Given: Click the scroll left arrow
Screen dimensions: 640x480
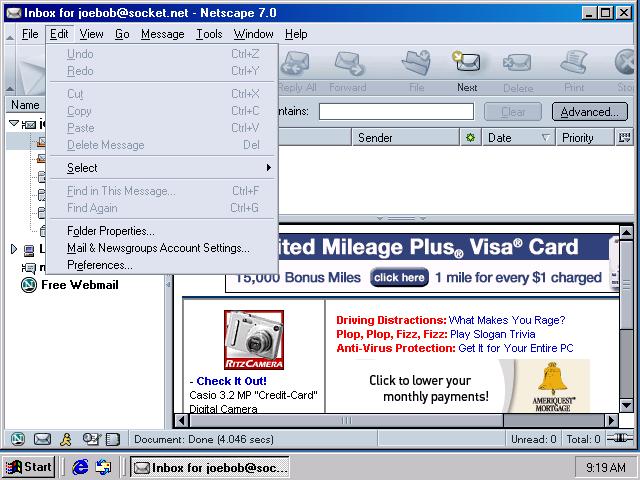Looking at the screenshot, I should coord(182,420).
